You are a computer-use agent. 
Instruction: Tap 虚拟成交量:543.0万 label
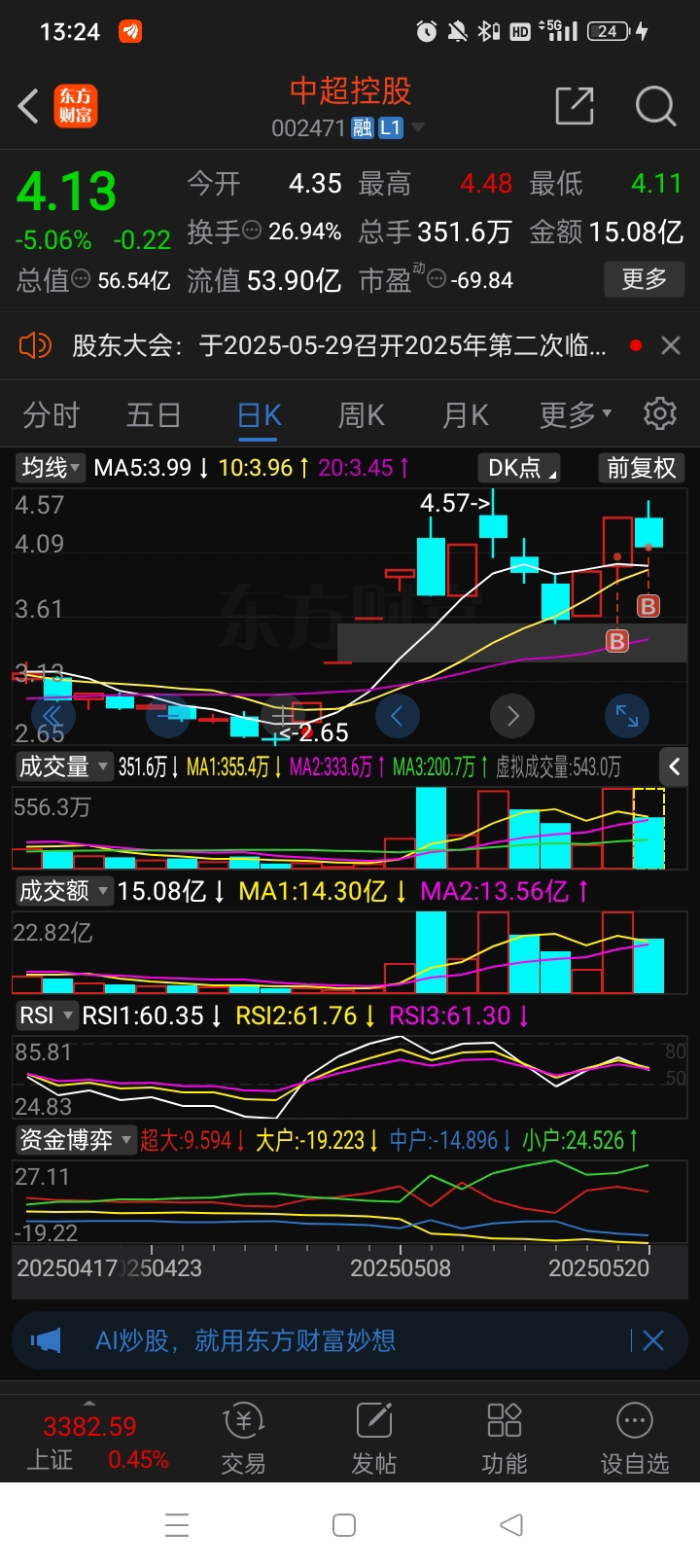coord(558,767)
